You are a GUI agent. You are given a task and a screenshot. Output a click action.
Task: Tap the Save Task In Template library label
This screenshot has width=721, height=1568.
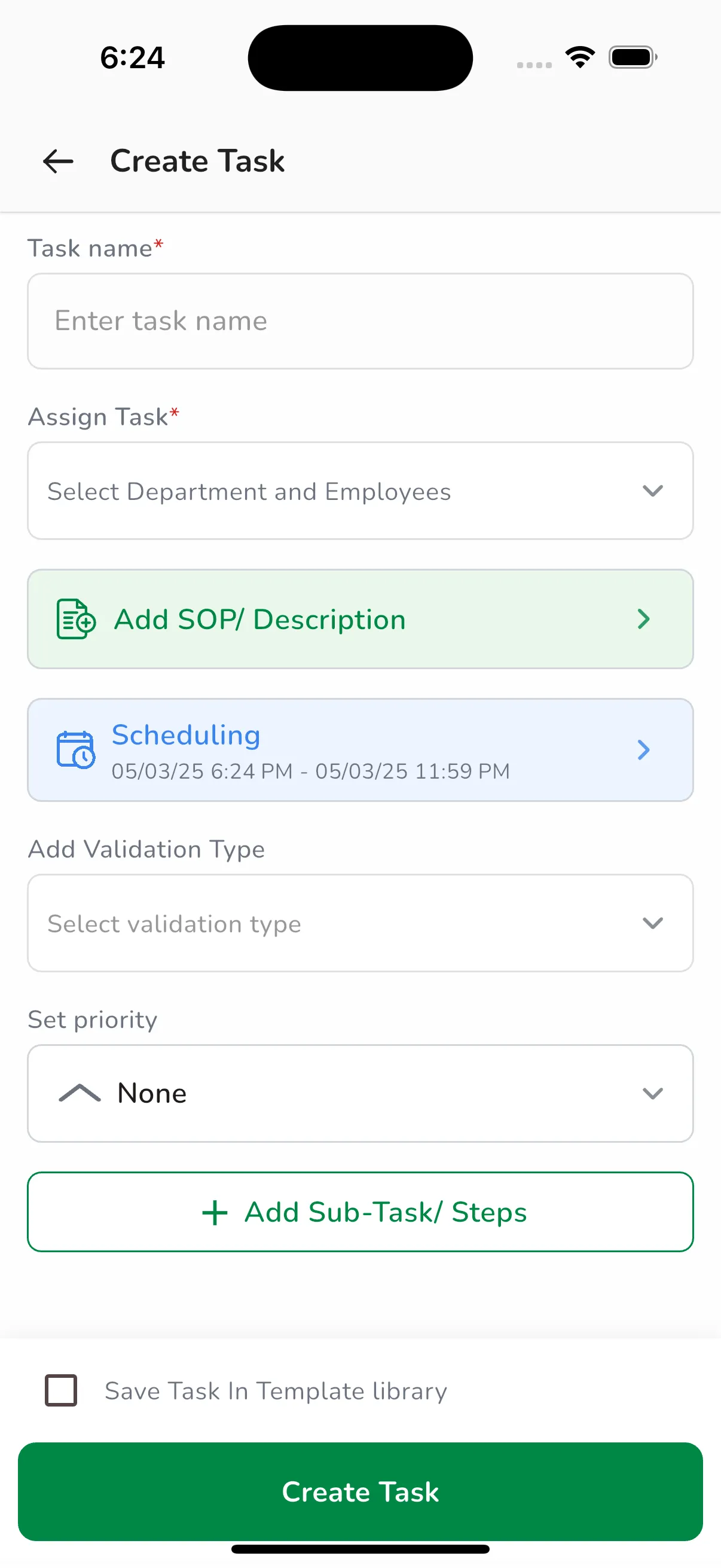pyautogui.click(x=276, y=1392)
